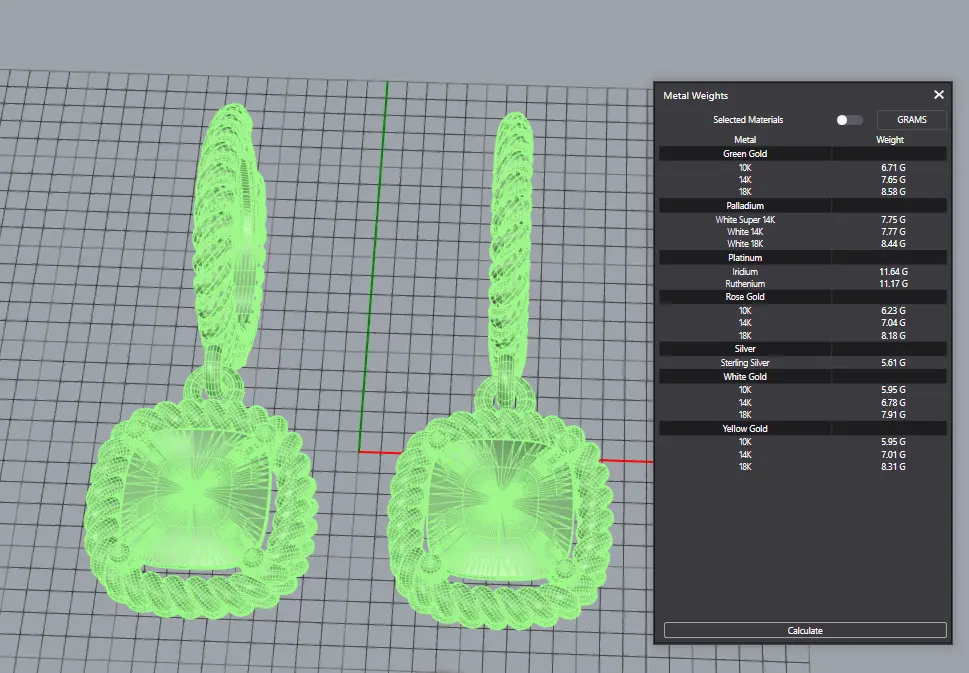Toggle the Selected Materials switch
969x673 pixels.
click(848, 120)
